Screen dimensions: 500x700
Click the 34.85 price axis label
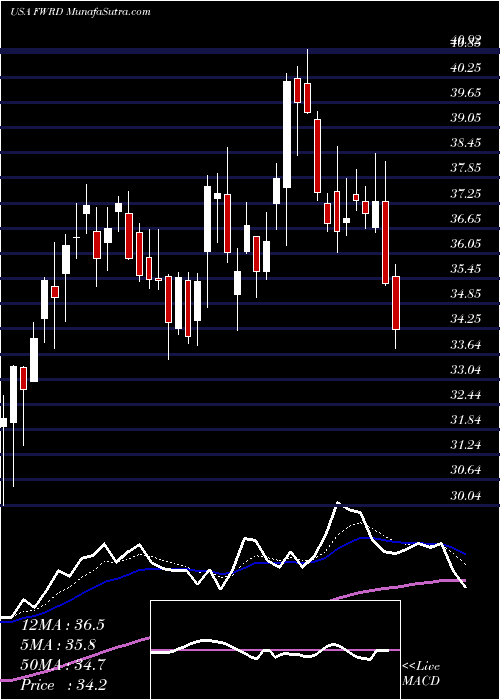pos(466,294)
